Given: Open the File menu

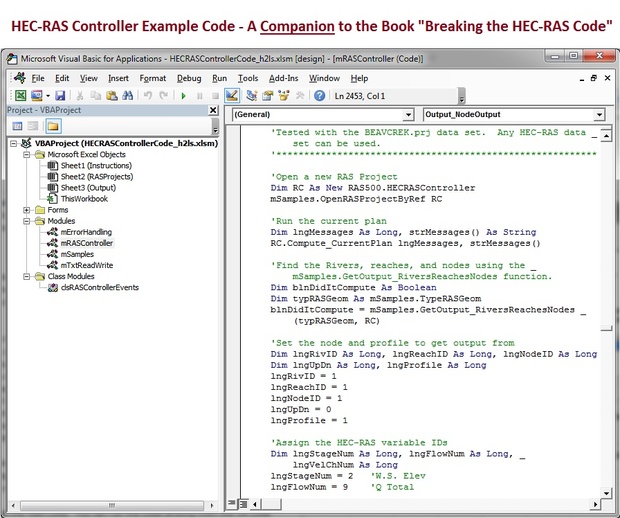Looking at the screenshot, I should [x=38, y=78].
